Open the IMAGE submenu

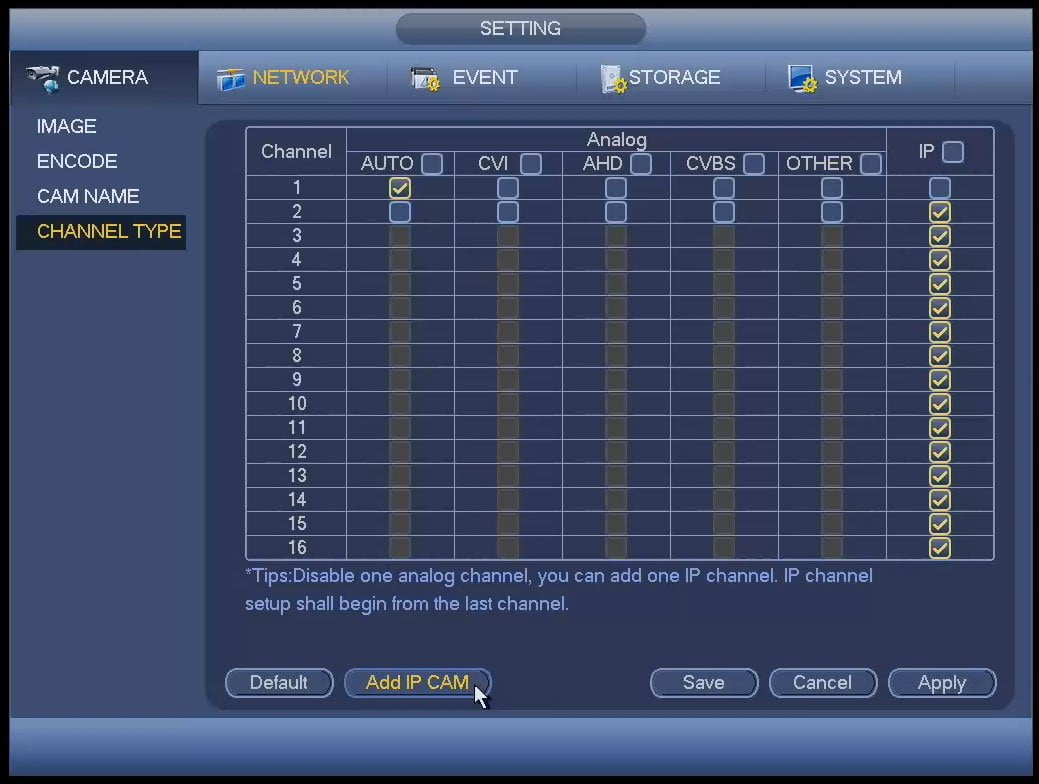click(66, 126)
